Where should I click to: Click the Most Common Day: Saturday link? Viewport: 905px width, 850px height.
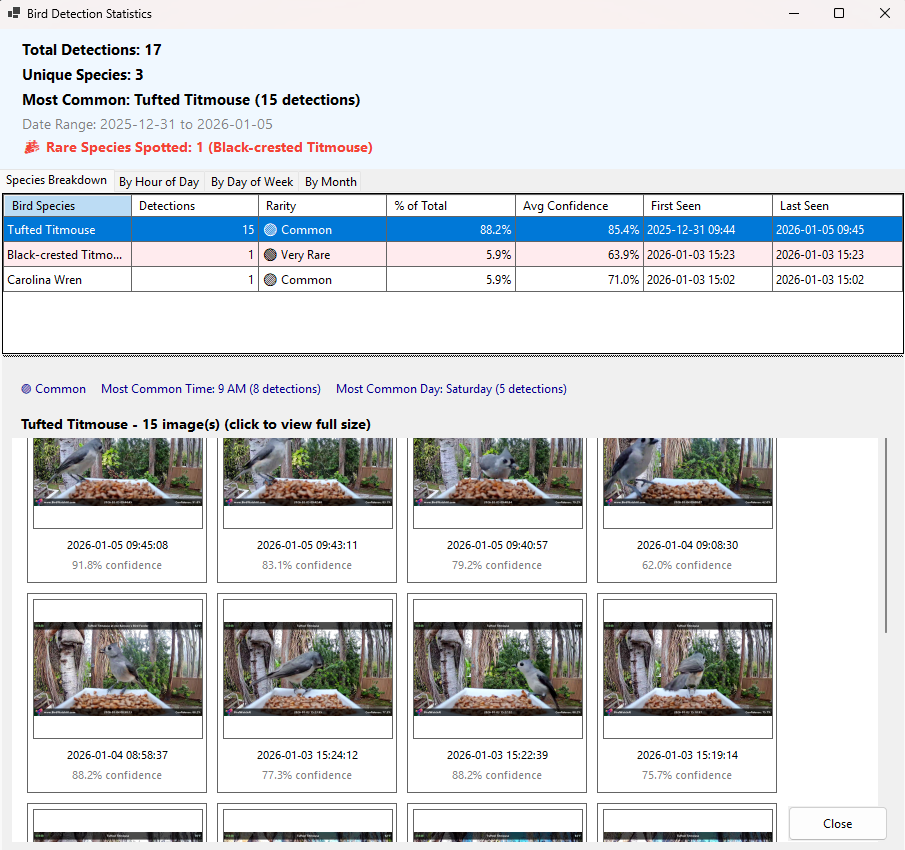451,389
